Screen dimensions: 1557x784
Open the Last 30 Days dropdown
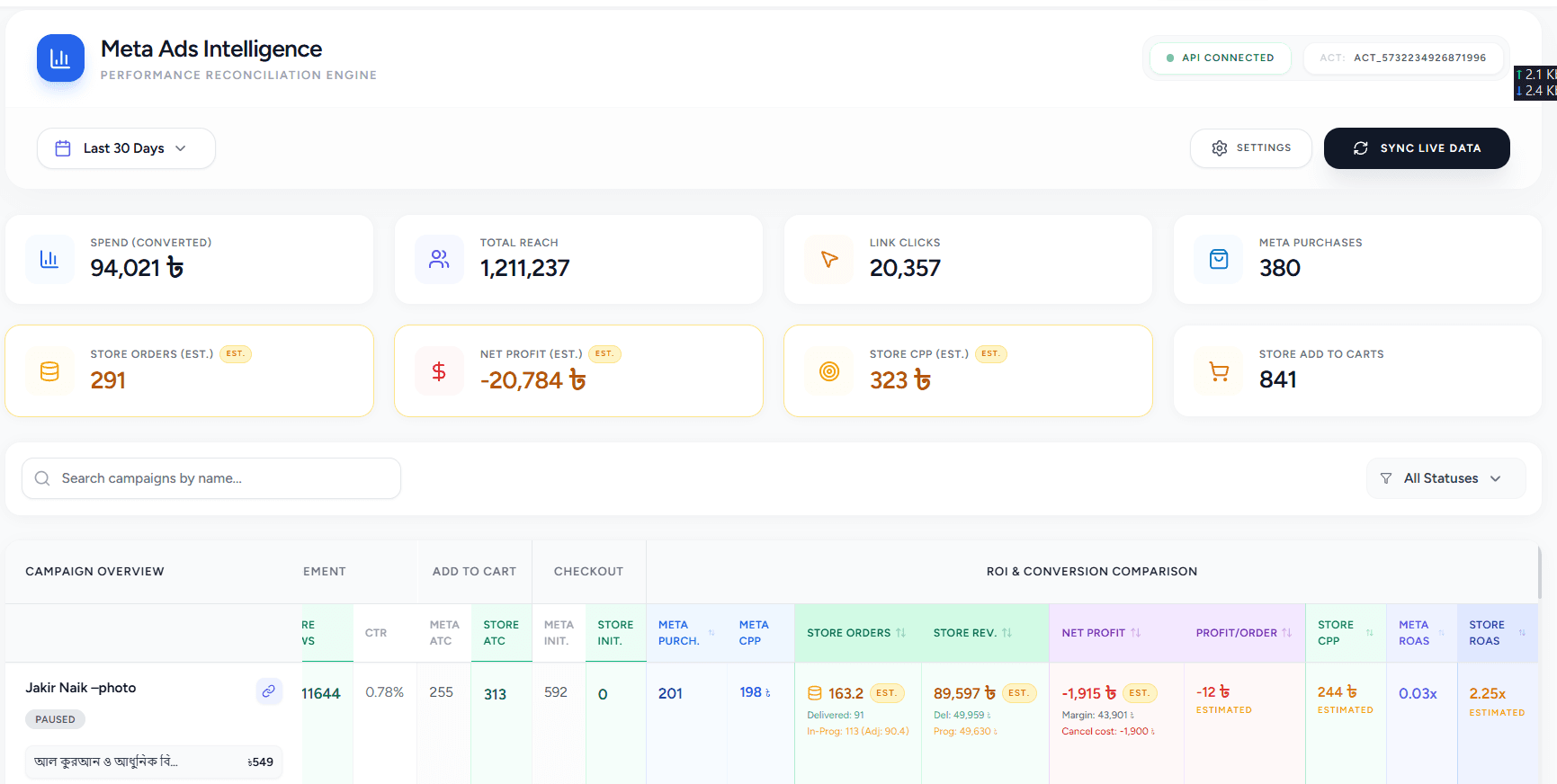click(126, 148)
